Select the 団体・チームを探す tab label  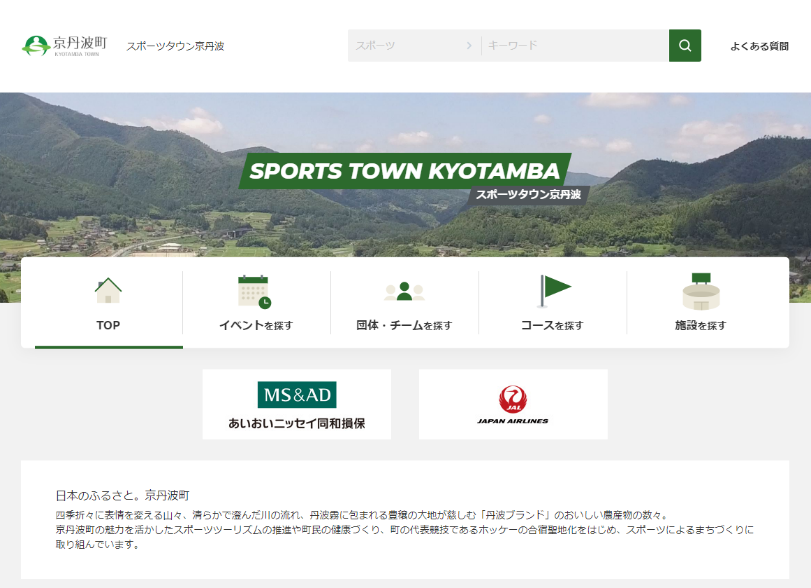(404, 325)
